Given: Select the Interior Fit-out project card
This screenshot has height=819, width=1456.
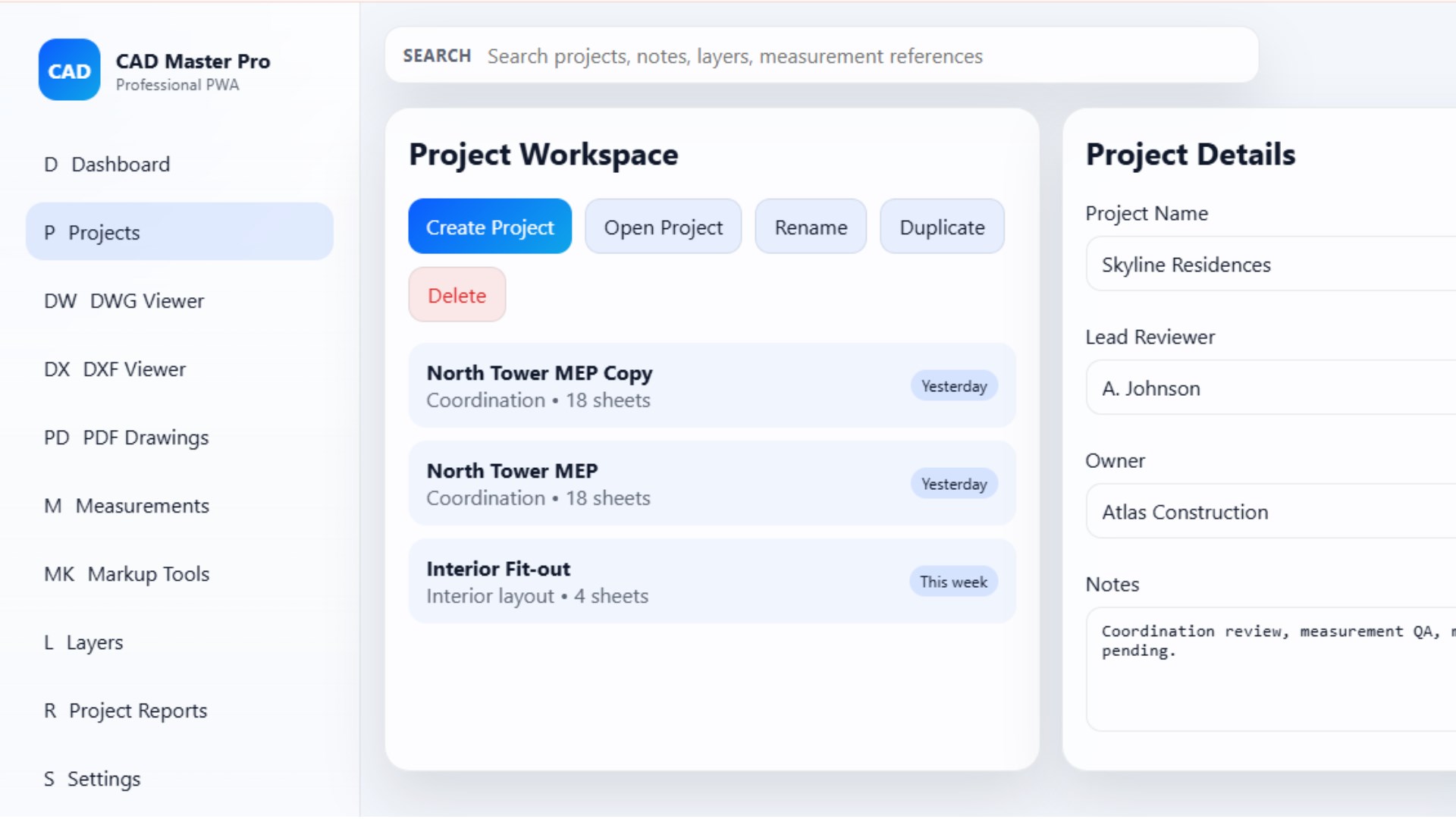Looking at the screenshot, I should point(711,582).
